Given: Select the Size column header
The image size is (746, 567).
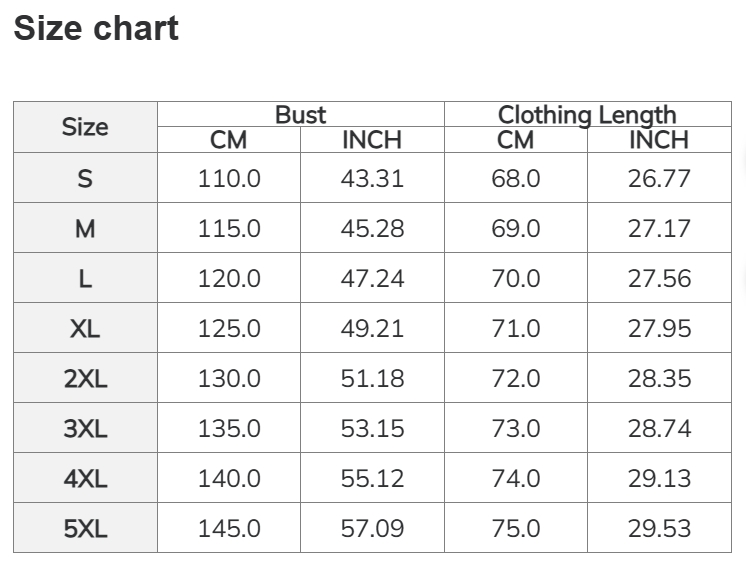Looking at the screenshot, I should 85,127.
